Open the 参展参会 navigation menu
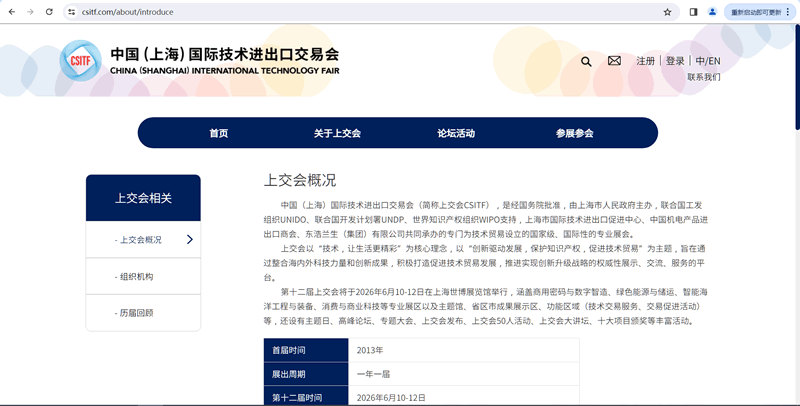This screenshot has height=406, width=800. pos(574,133)
